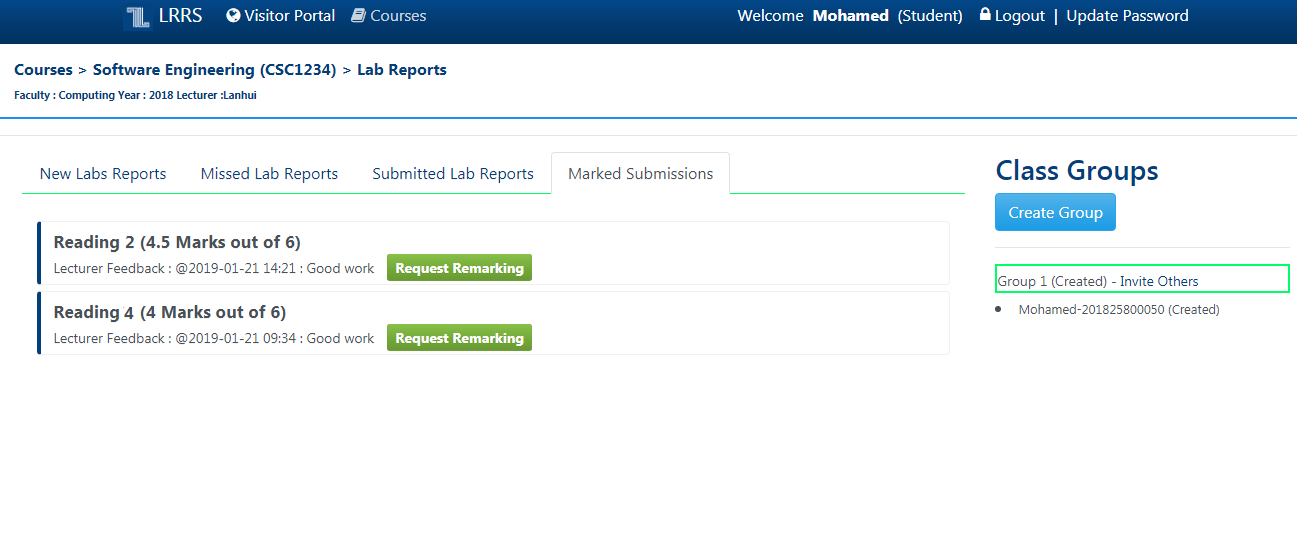Switch to the New Labs Reports tab
1297x553 pixels.
103,174
